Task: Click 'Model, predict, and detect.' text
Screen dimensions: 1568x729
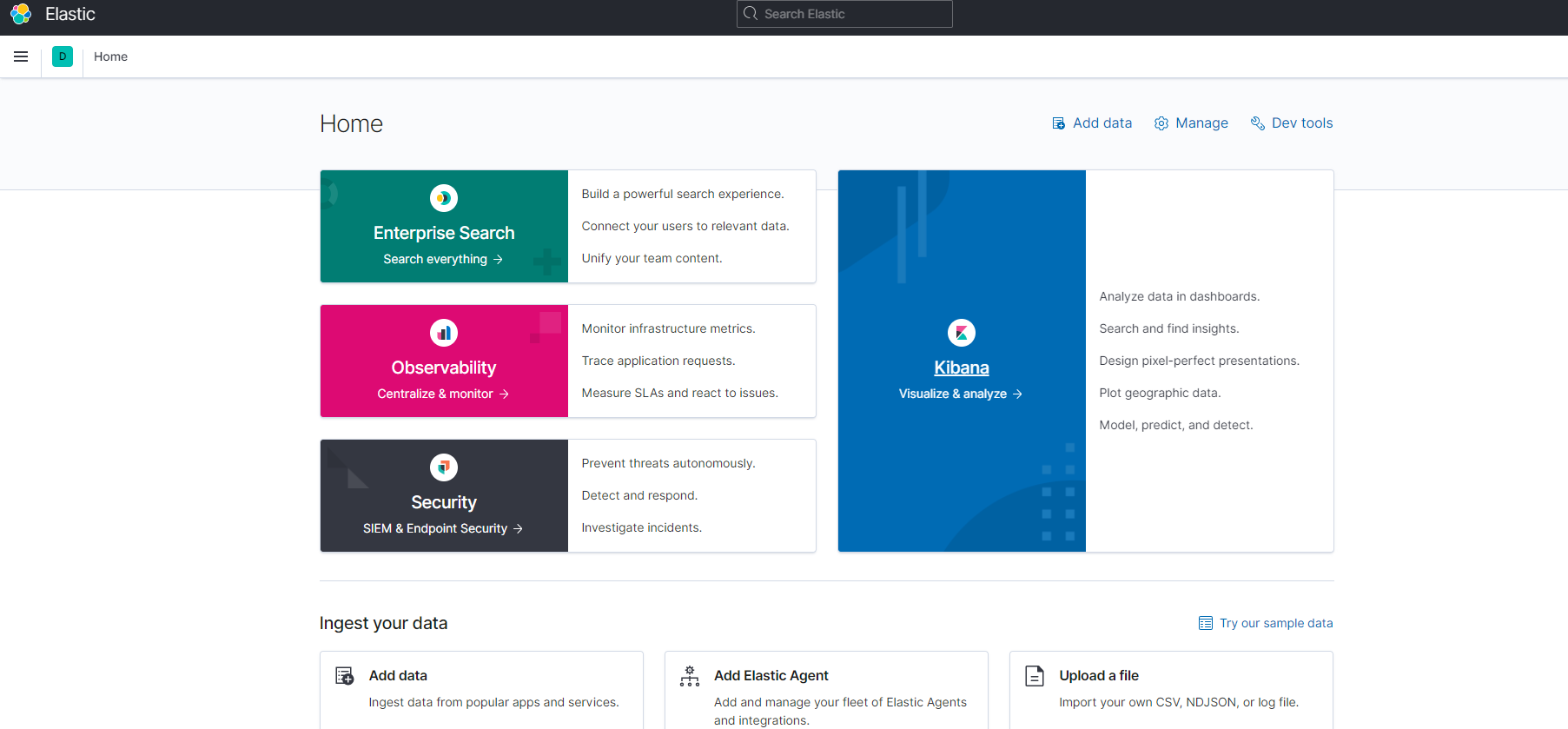Action: tap(1176, 425)
